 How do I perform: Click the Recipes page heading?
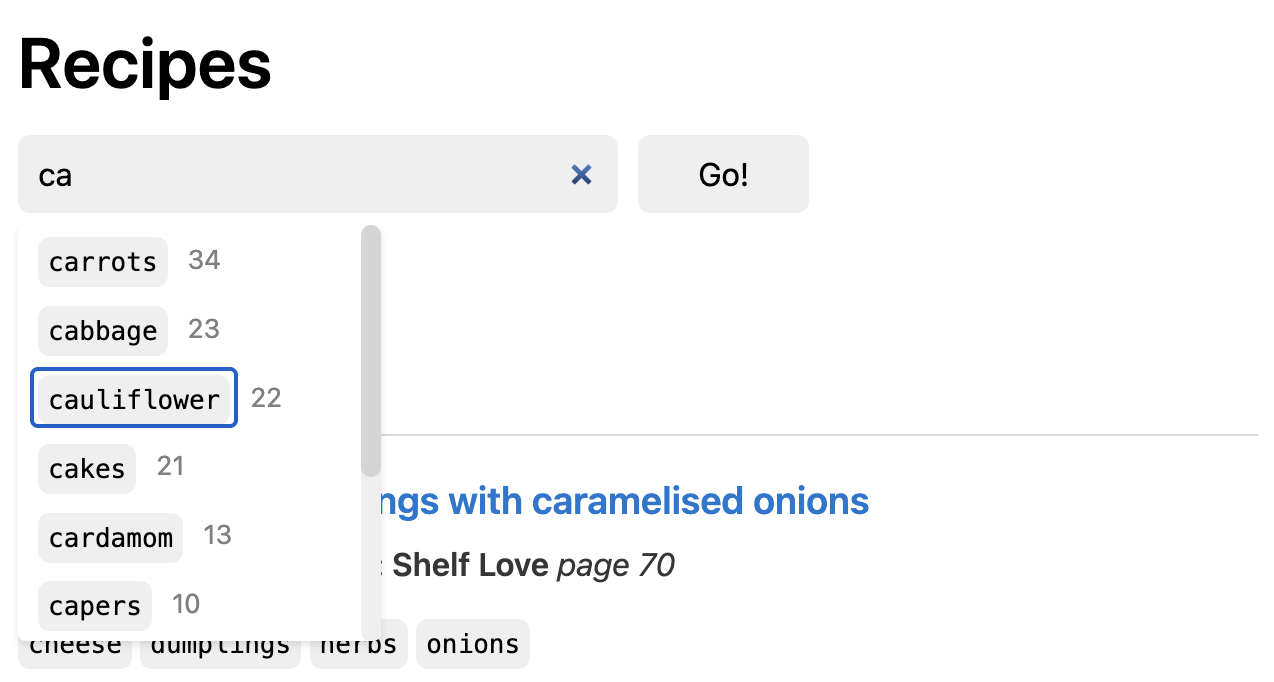tap(144, 64)
